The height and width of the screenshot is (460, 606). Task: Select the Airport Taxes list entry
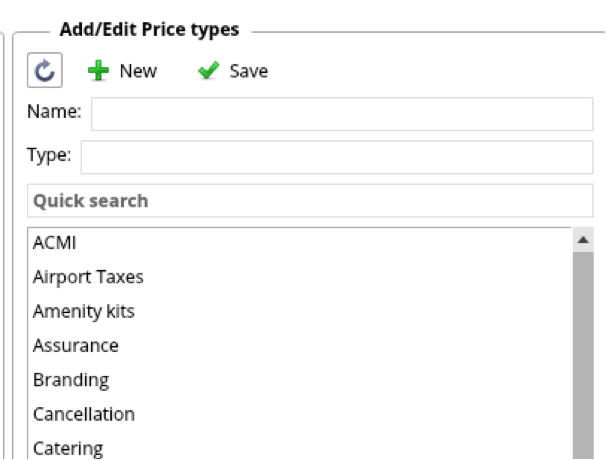pyautogui.click(x=88, y=277)
